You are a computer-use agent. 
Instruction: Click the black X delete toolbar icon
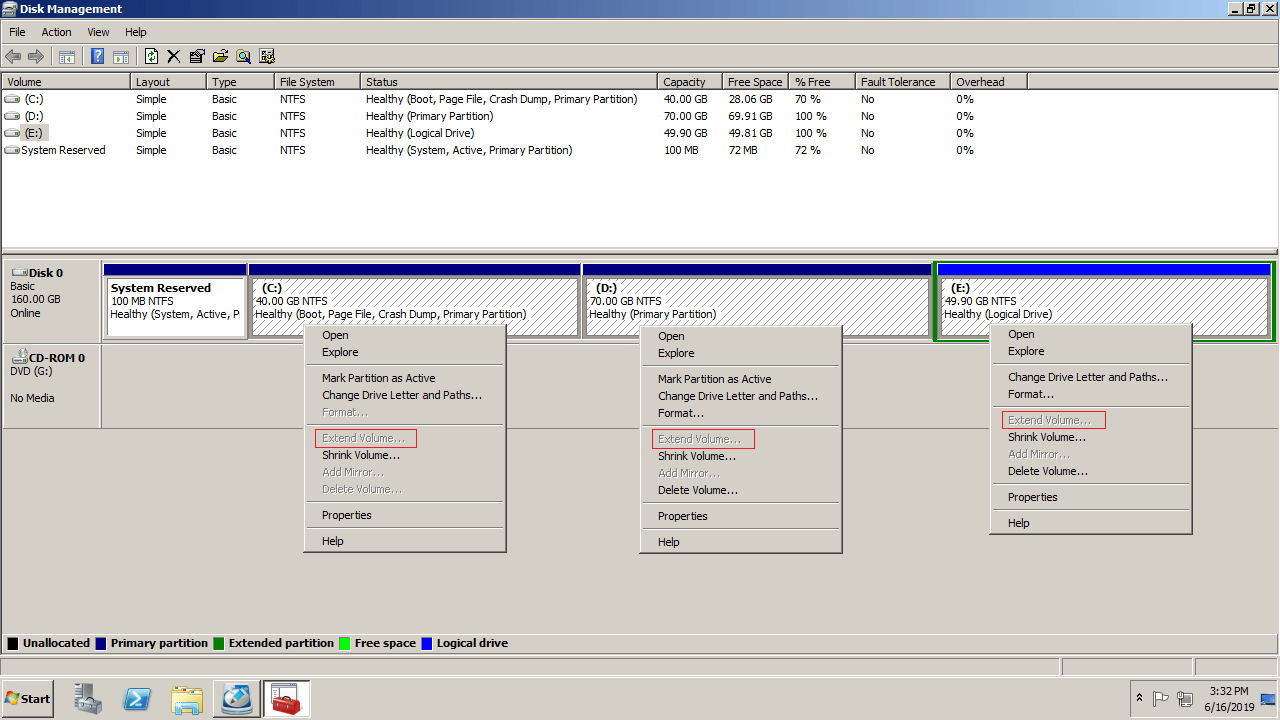pos(174,56)
